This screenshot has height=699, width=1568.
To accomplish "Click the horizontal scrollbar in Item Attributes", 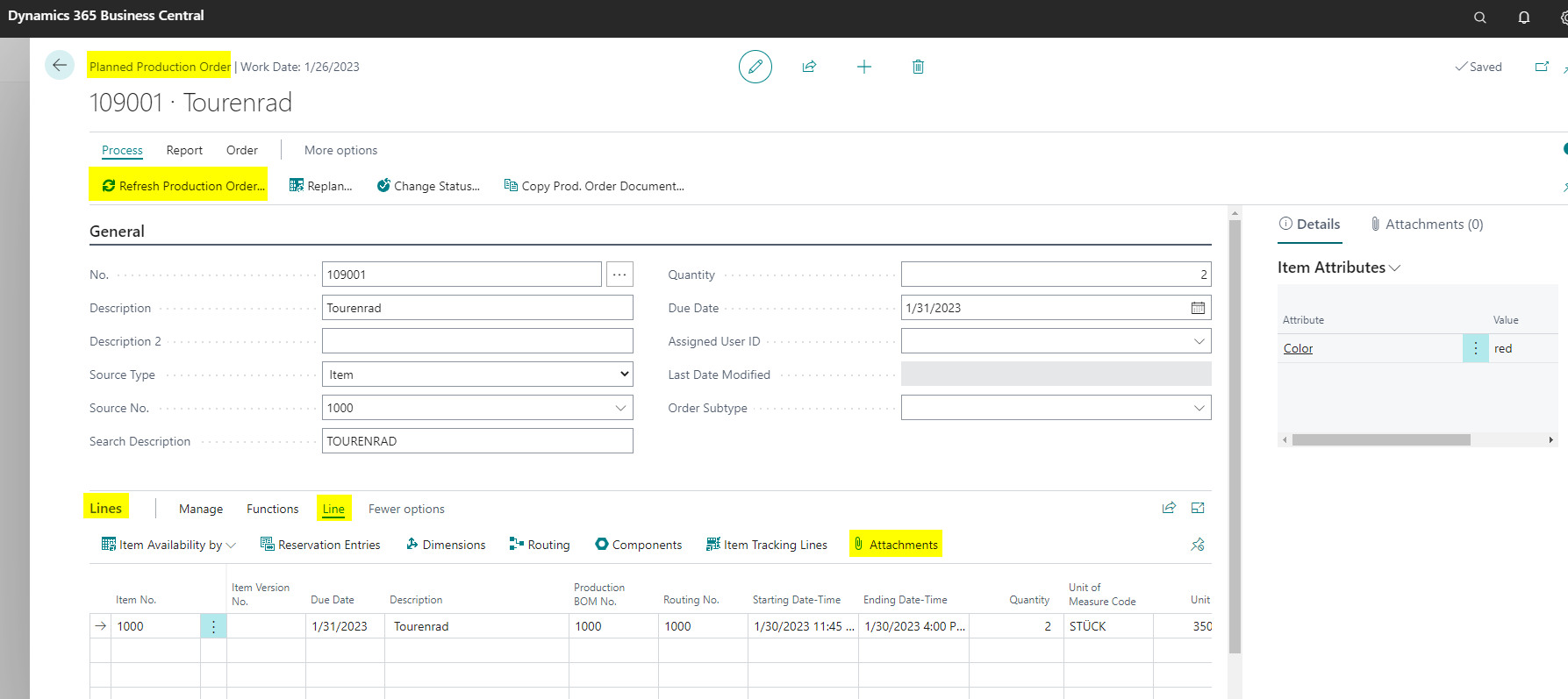I will (1381, 440).
